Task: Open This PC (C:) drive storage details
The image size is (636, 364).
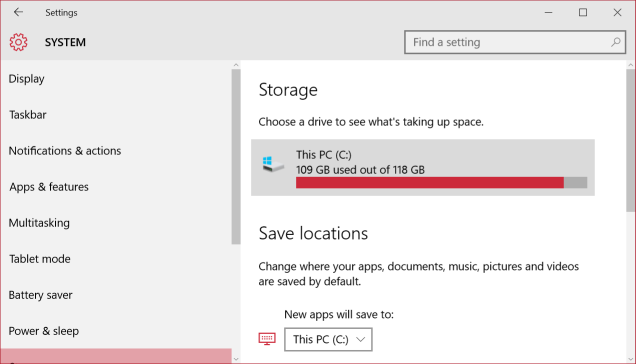Action: [x=423, y=168]
